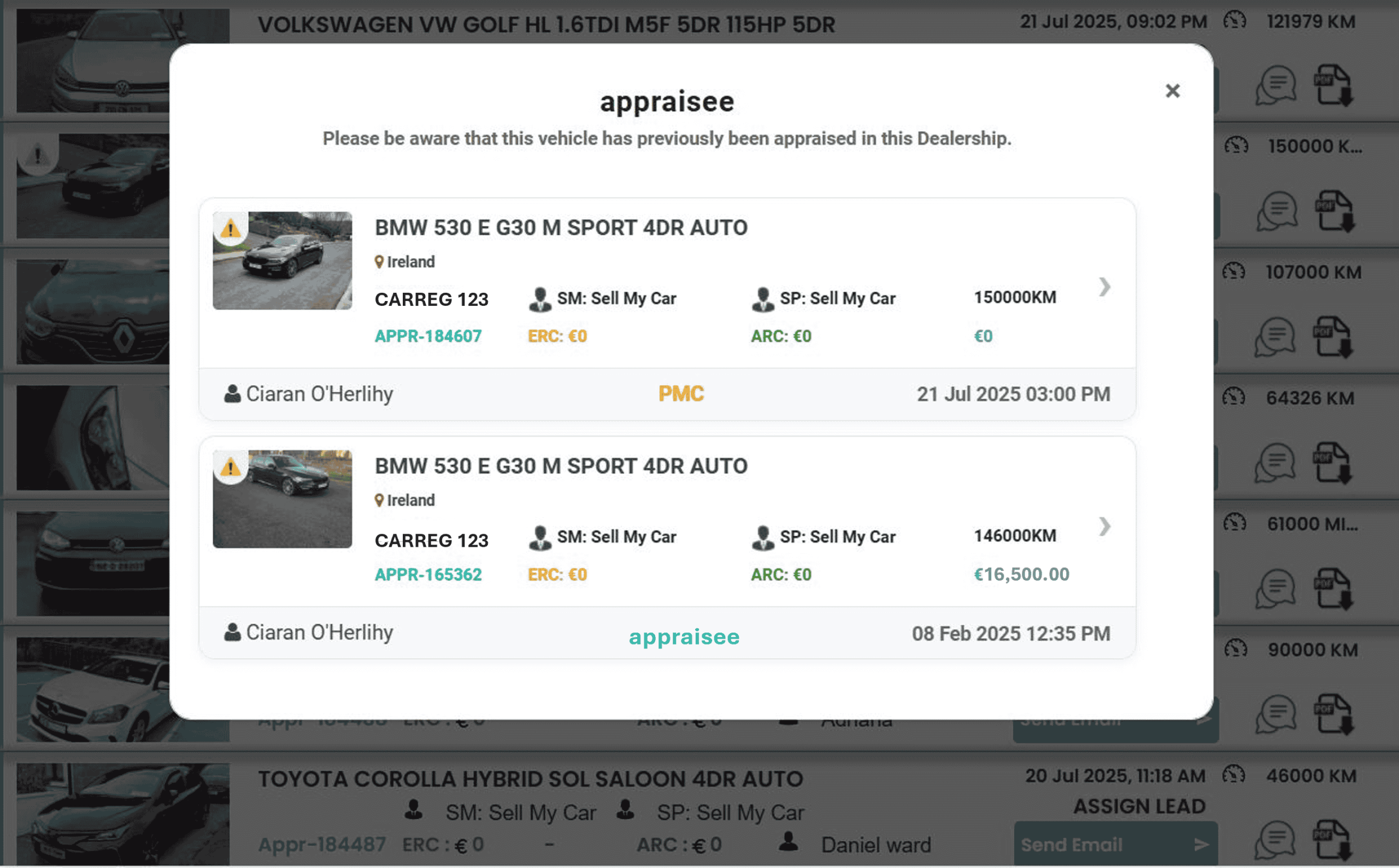
Task: Click 146000KM mileage in second card
Action: [x=1015, y=536]
